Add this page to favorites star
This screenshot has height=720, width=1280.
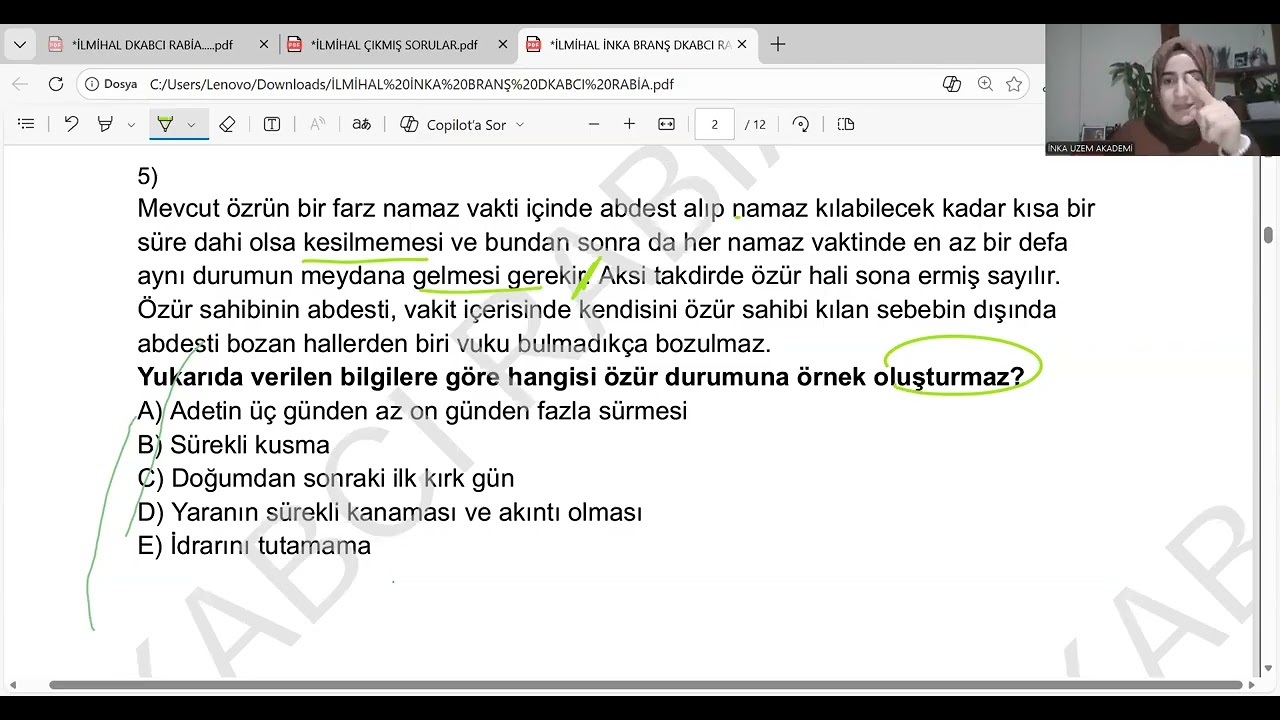1014,84
